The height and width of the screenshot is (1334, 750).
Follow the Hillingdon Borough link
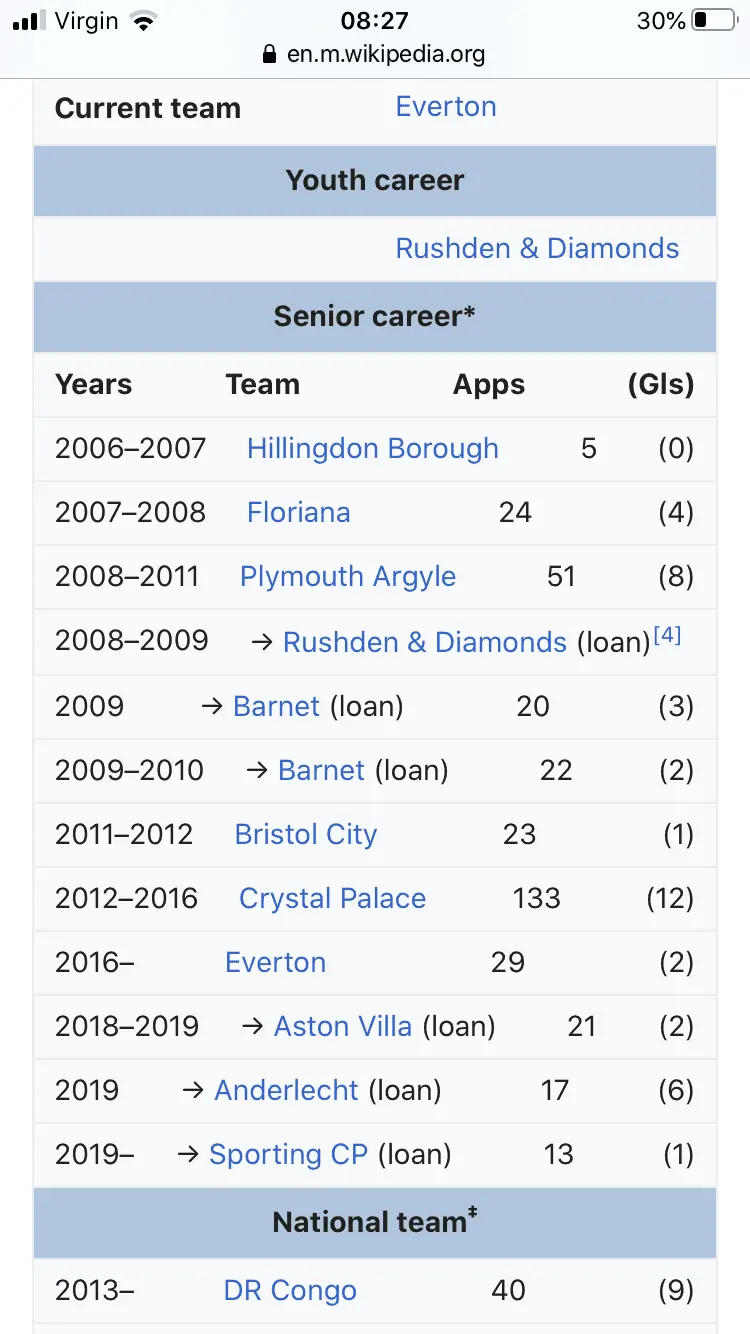372,449
